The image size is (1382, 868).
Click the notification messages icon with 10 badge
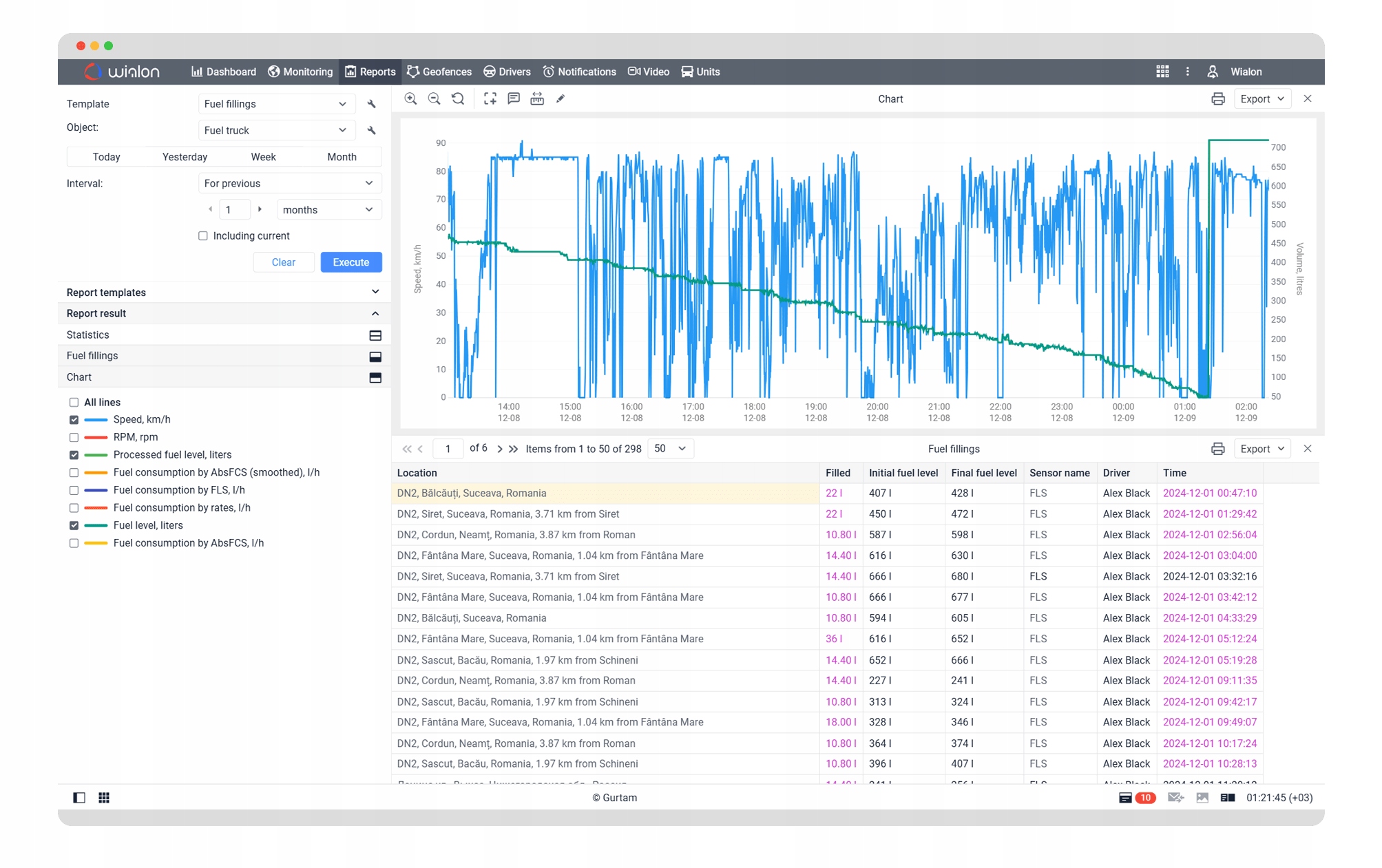coord(1126,798)
